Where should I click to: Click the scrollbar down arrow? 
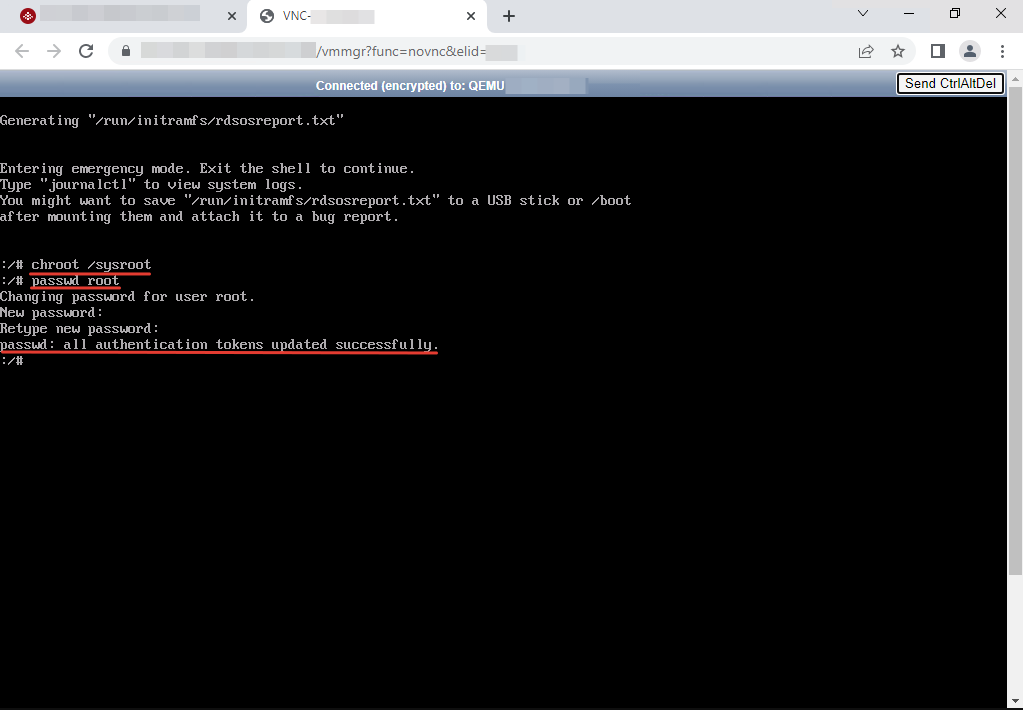coord(1015,700)
